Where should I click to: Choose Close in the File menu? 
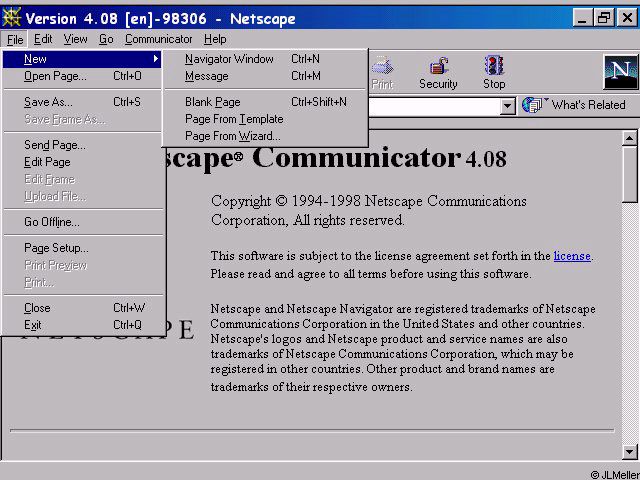coord(83,308)
